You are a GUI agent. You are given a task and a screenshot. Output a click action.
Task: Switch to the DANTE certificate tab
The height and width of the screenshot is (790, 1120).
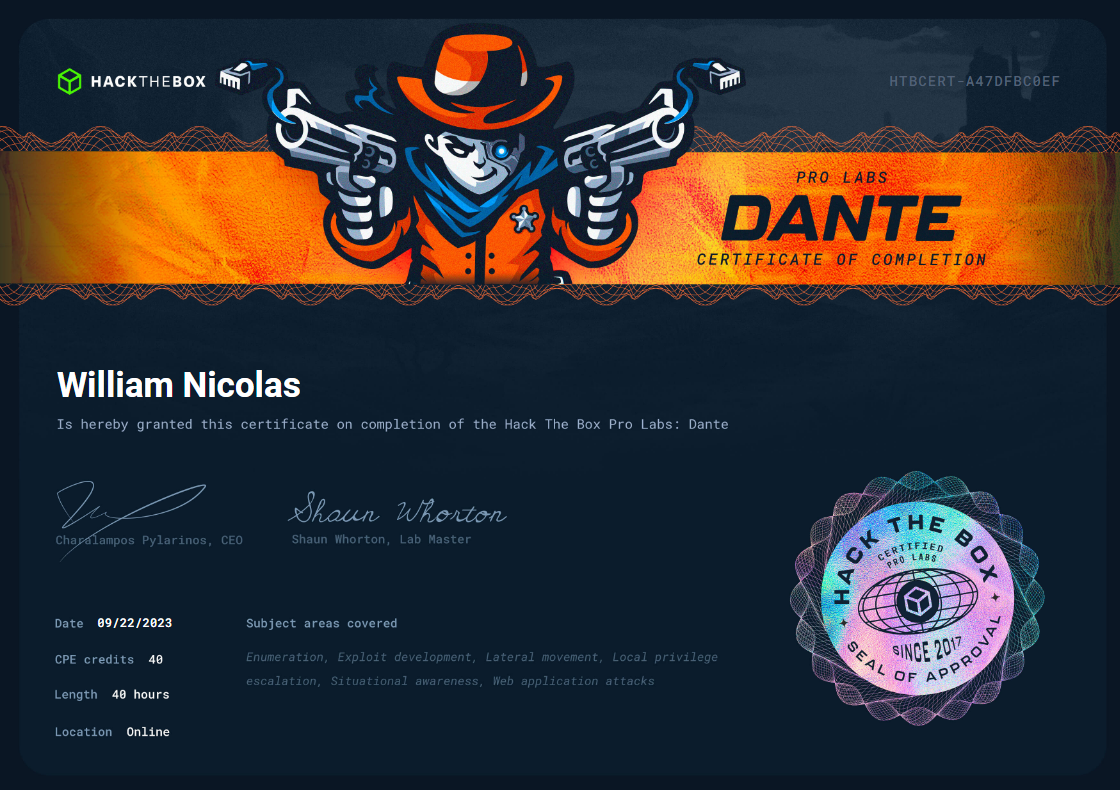tap(840, 218)
